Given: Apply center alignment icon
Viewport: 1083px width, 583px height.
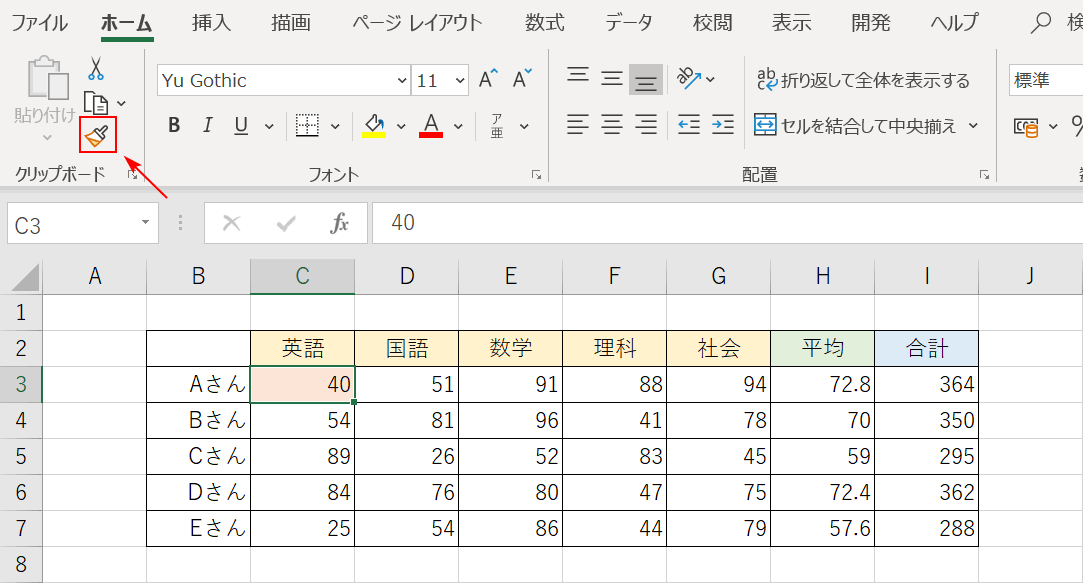Looking at the screenshot, I should click(x=611, y=125).
